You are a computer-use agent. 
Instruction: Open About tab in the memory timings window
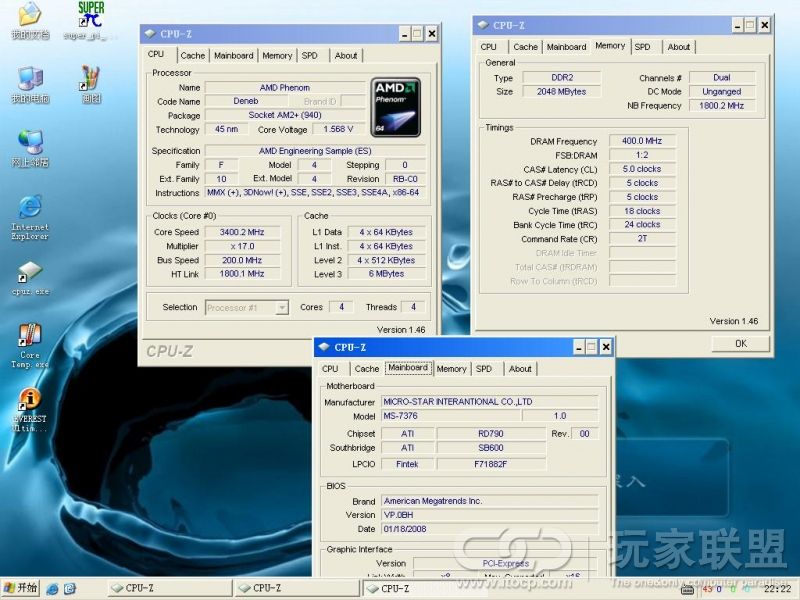[x=679, y=47]
